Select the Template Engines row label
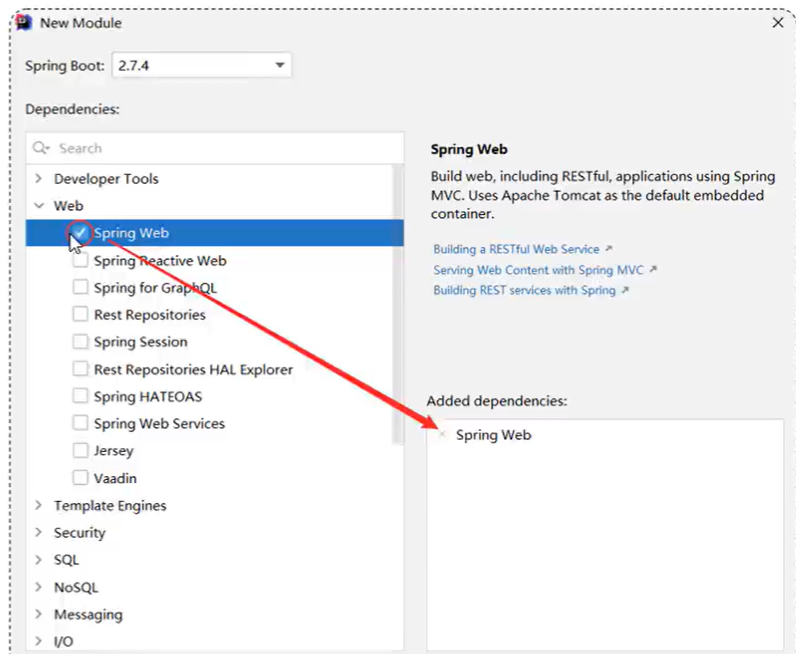 [110, 506]
